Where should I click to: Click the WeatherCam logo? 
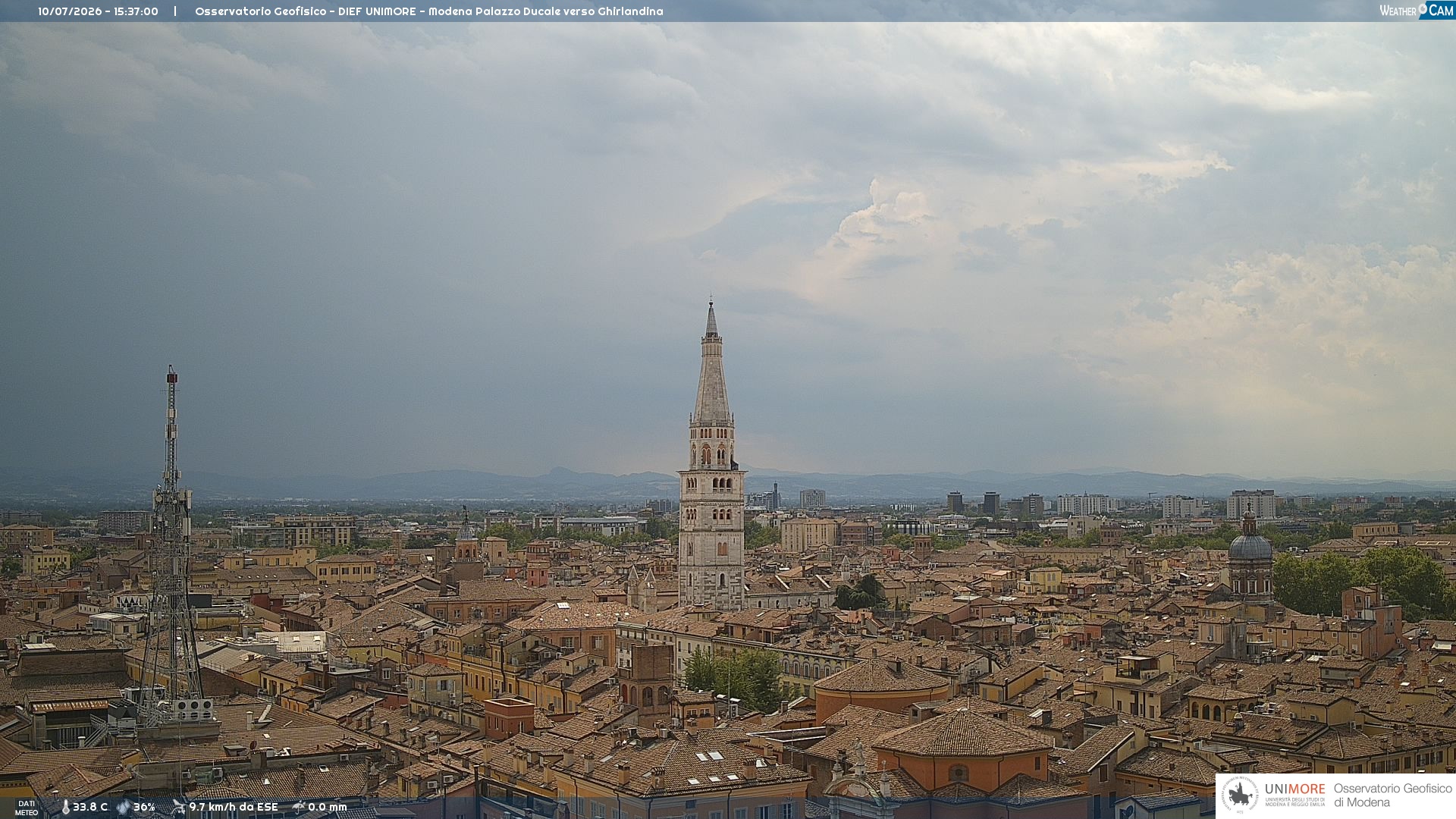click(x=1417, y=10)
